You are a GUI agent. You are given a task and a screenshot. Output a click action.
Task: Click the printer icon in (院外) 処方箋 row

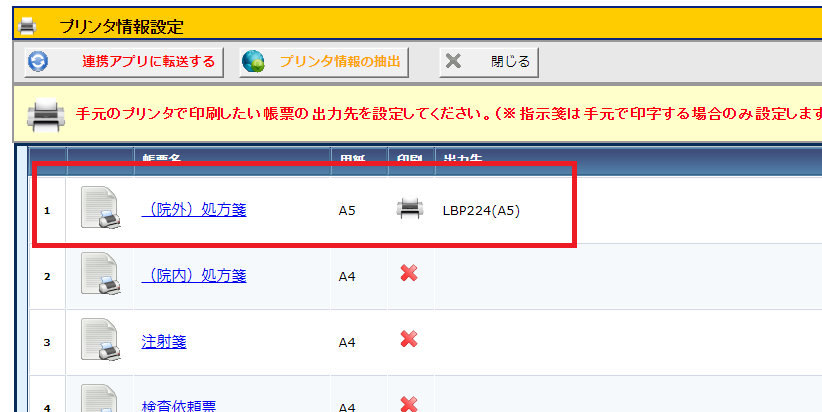410,209
